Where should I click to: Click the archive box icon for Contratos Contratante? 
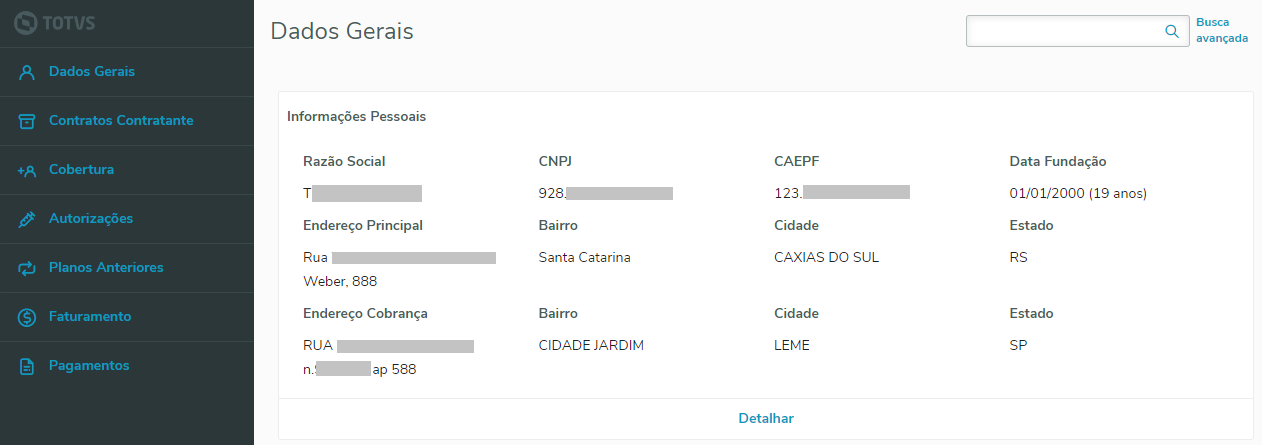(27, 121)
